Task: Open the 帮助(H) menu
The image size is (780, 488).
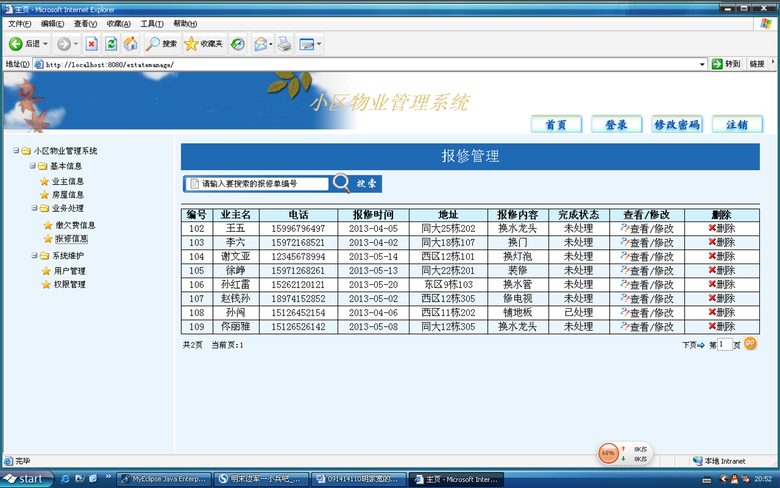Action: coord(185,23)
